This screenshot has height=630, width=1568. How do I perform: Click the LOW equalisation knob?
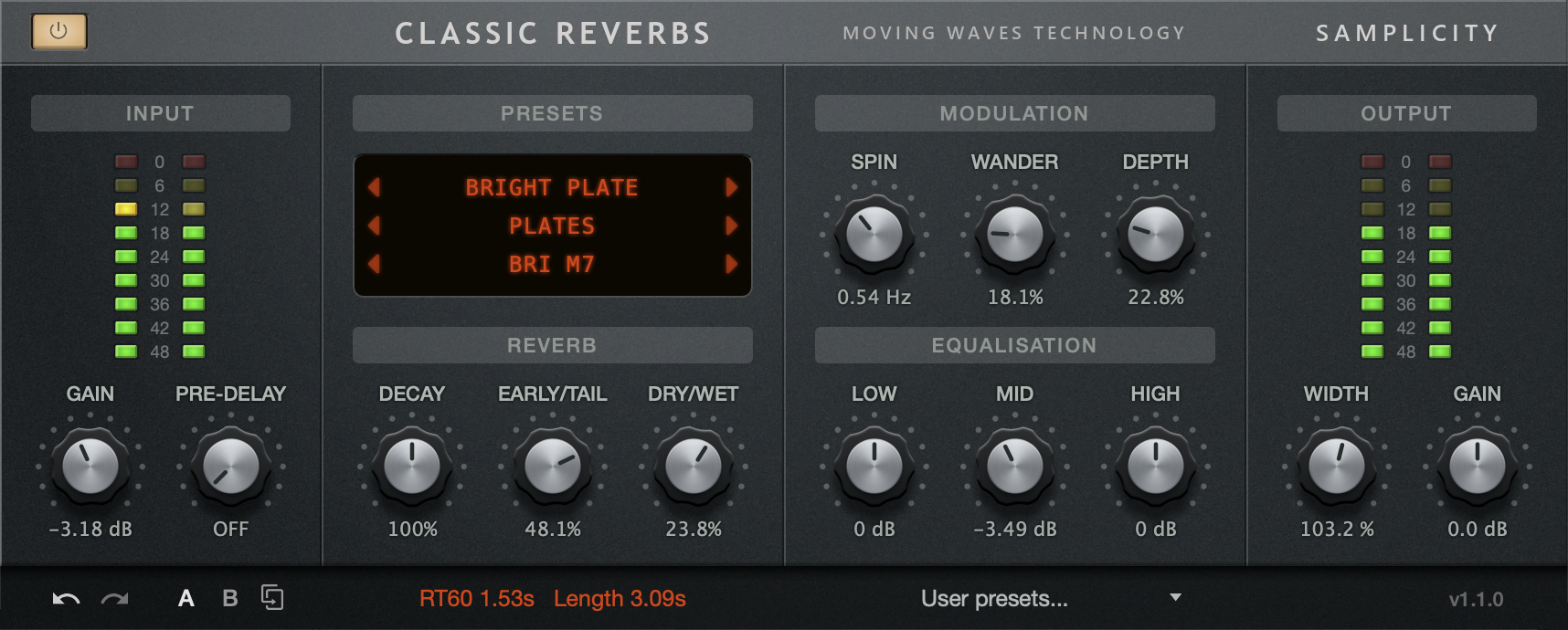[874, 466]
